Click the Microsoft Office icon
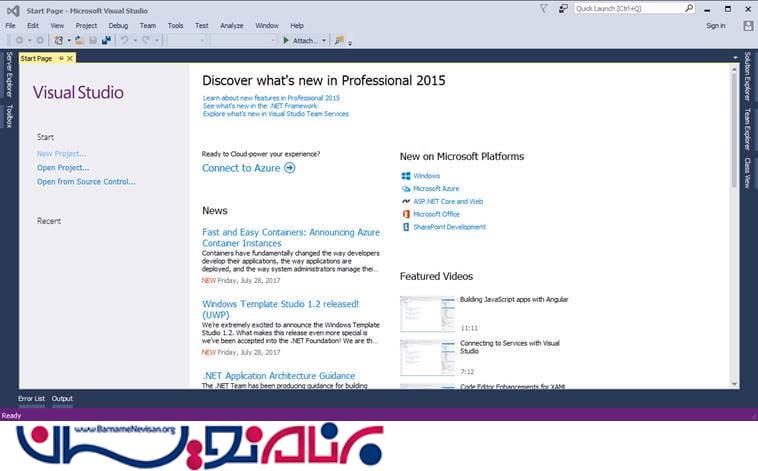Screen dimensions: 758x471 coord(406,214)
